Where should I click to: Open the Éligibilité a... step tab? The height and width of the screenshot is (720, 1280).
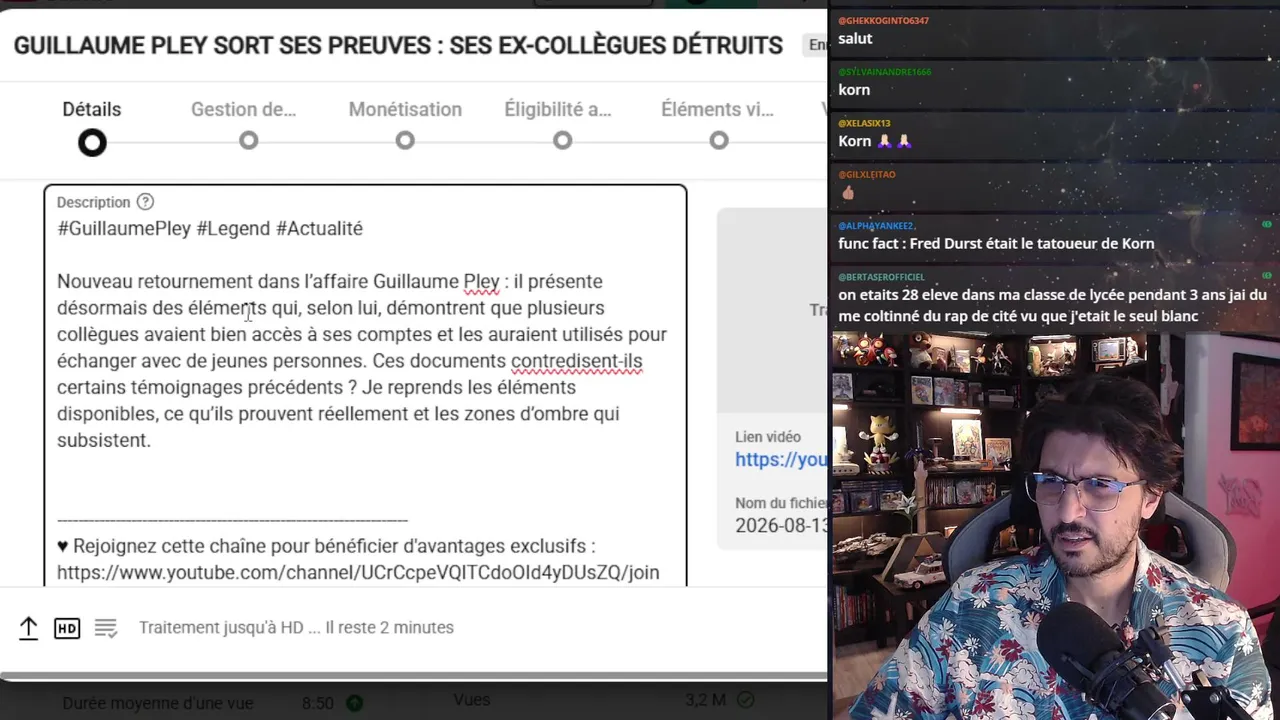click(557, 110)
